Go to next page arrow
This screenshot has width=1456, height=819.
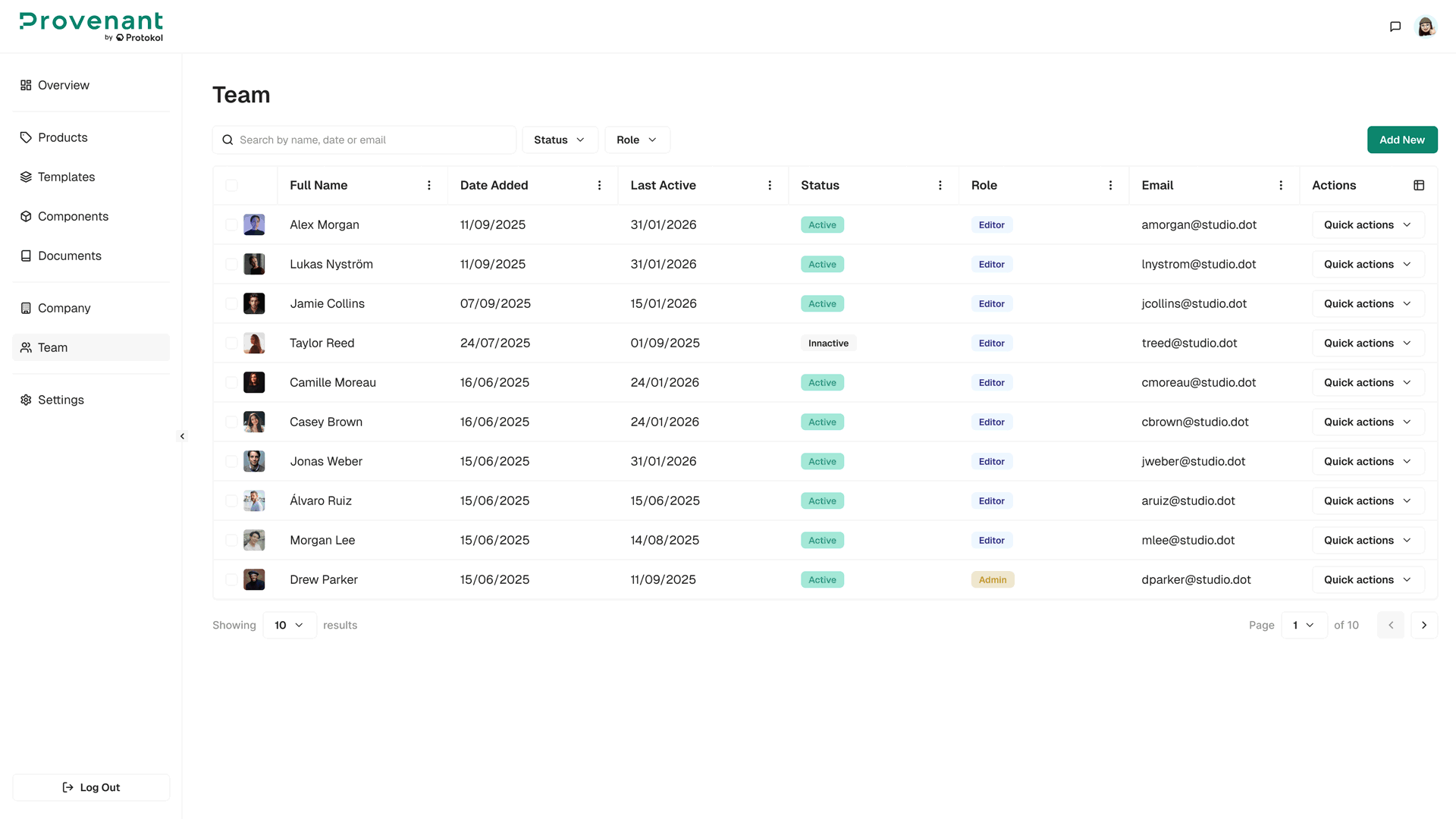pyautogui.click(x=1423, y=625)
